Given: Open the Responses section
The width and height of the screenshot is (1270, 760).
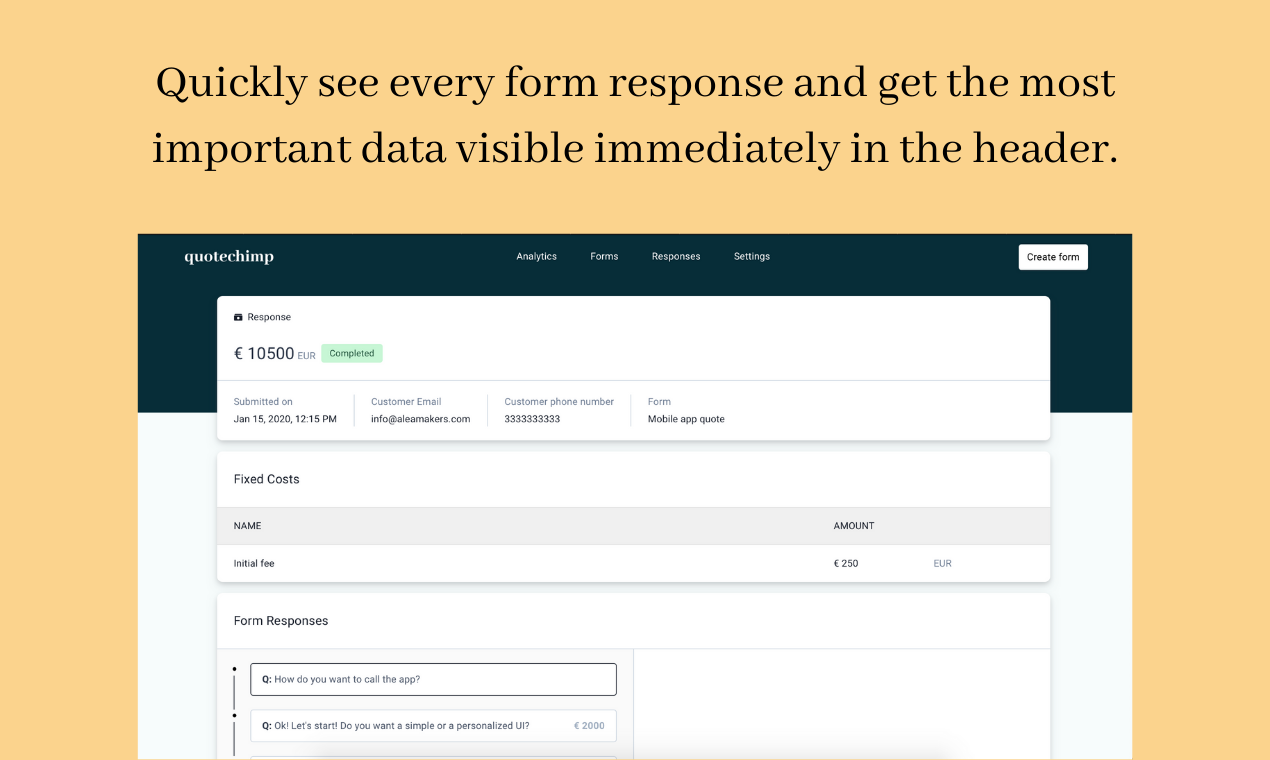Looking at the screenshot, I should click(676, 257).
